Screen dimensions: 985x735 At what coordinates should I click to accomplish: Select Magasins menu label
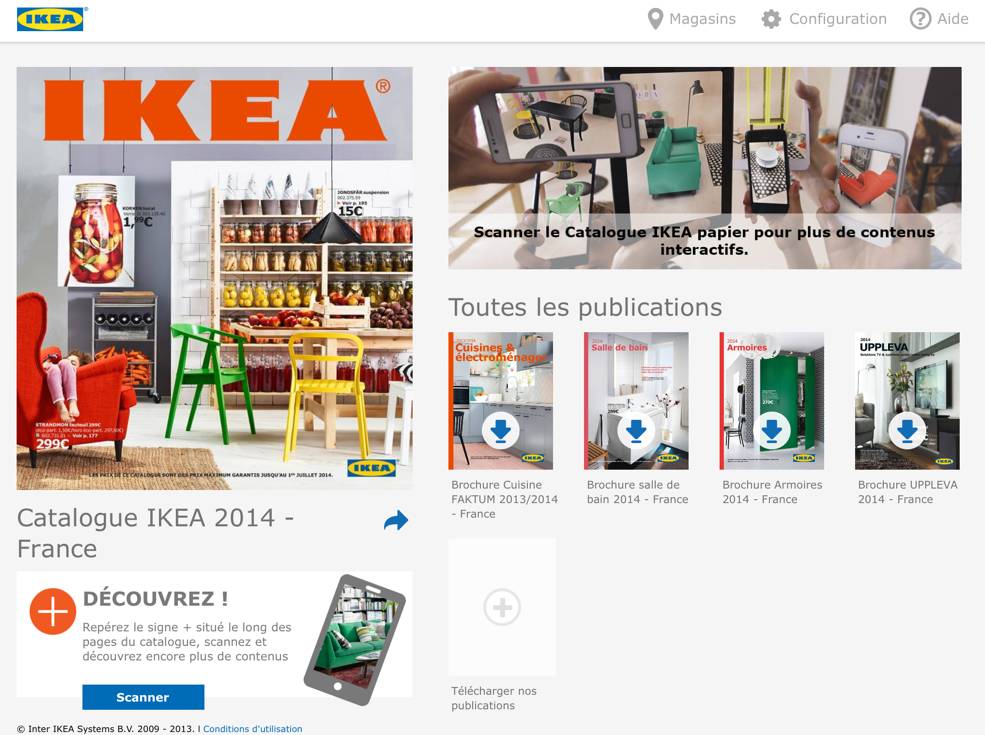702,19
